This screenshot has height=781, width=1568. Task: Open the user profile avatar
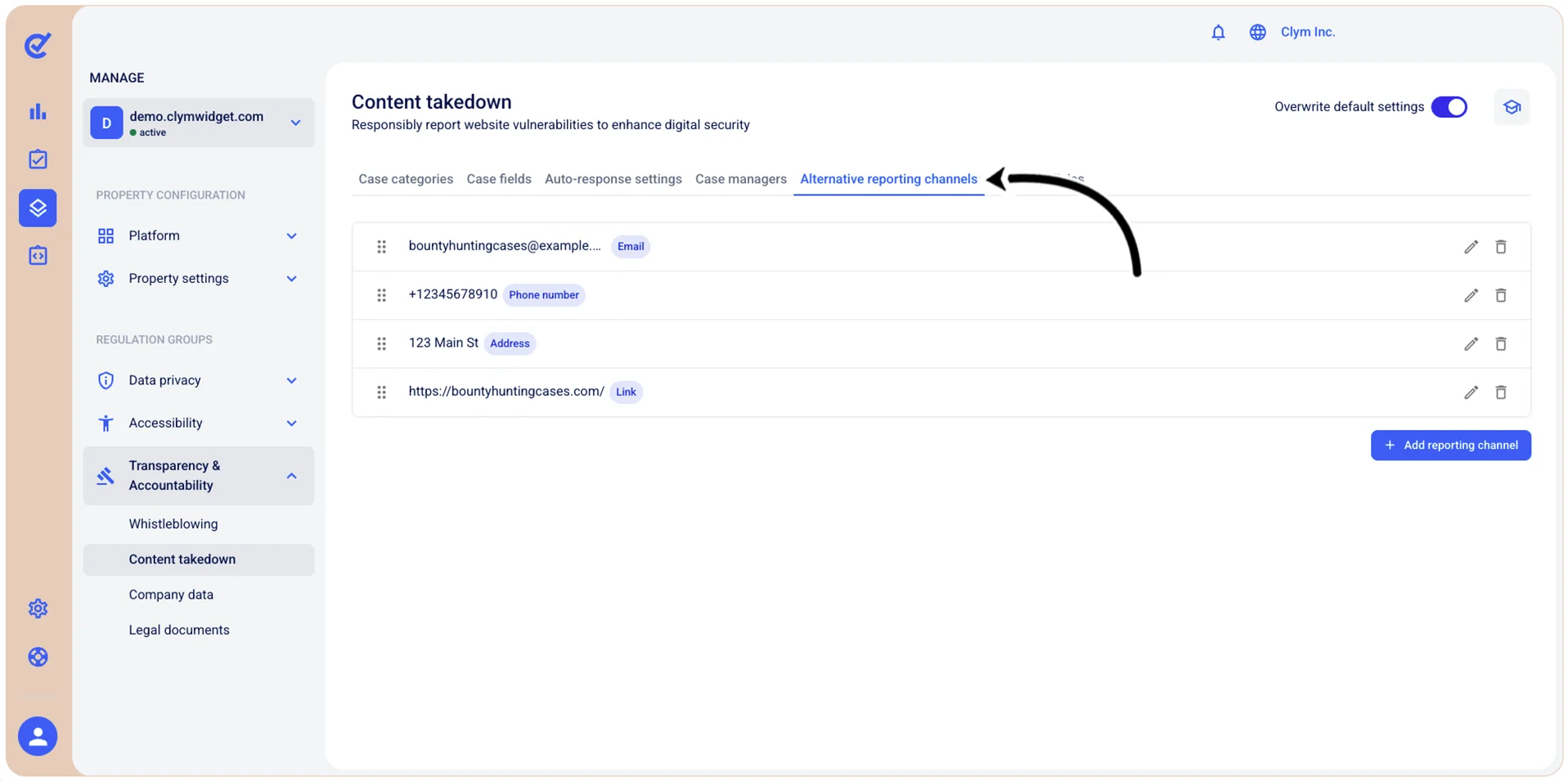tap(38, 737)
